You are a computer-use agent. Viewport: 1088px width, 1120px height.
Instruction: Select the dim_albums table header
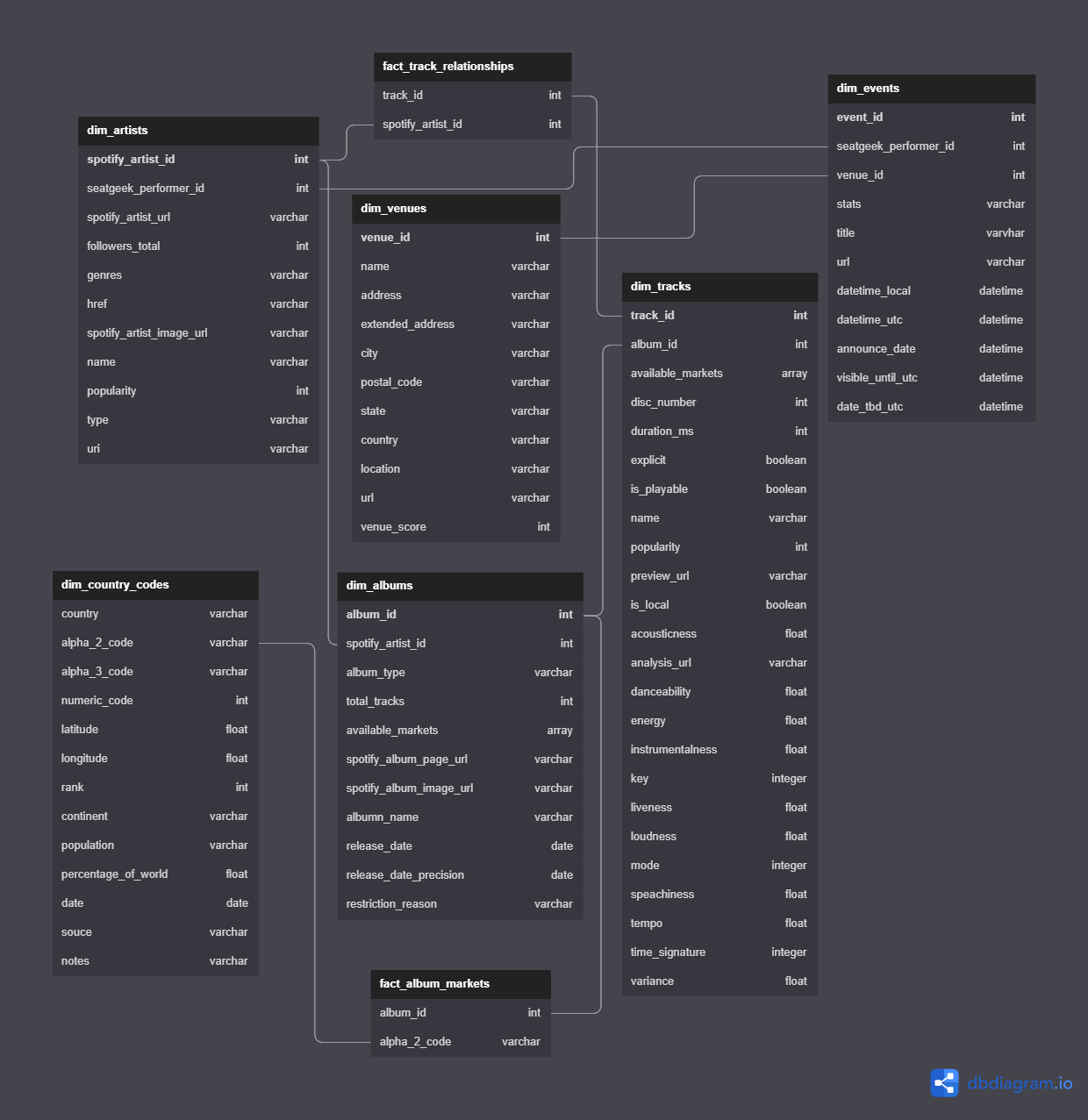[x=461, y=586]
